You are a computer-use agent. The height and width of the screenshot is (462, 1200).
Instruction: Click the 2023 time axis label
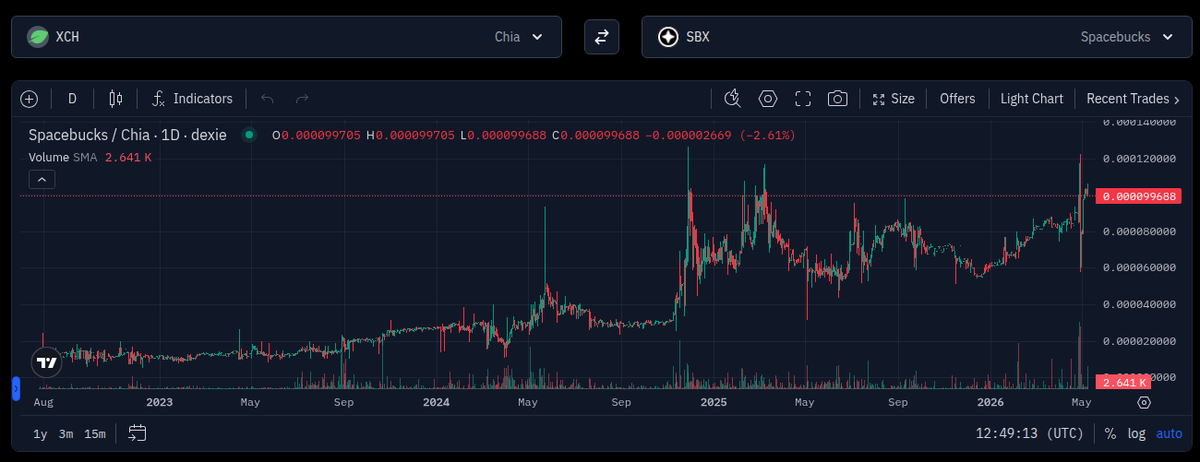[x=159, y=402]
